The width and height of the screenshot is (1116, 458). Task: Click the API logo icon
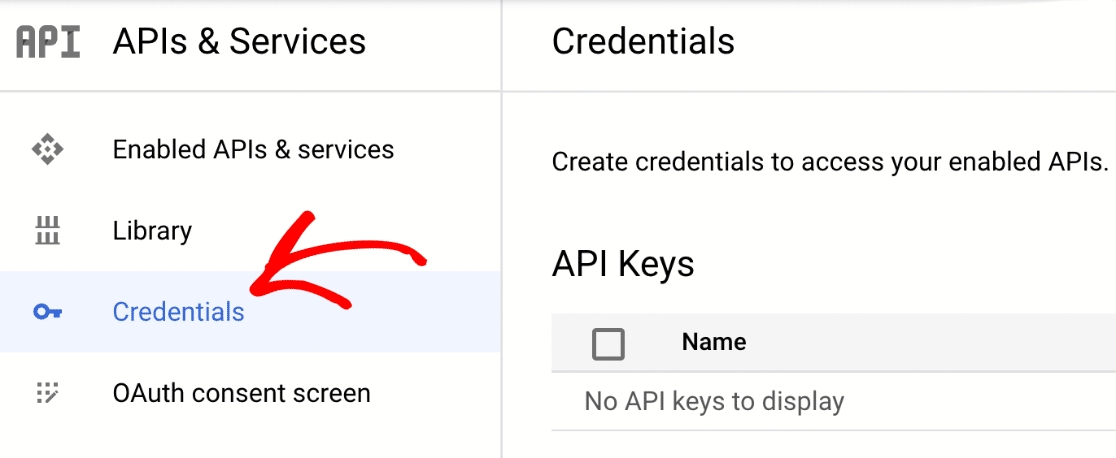(48, 42)
